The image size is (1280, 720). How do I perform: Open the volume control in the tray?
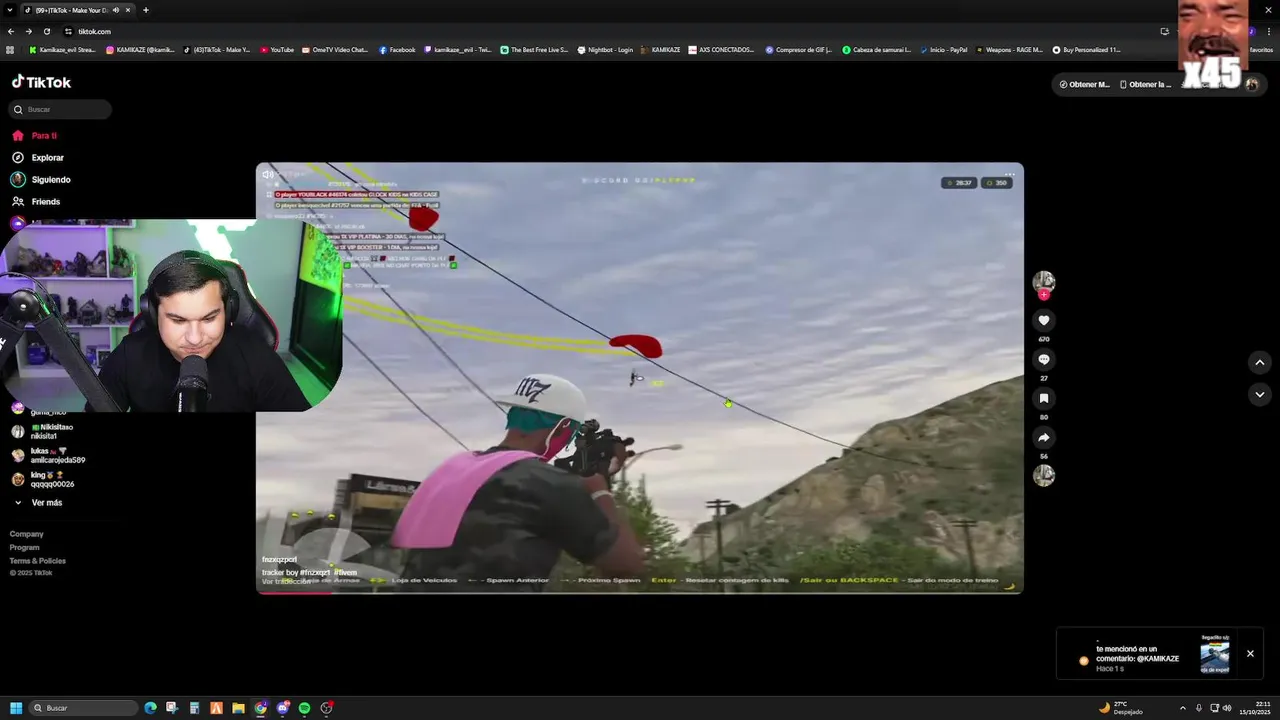click(x=1227, y=708)
